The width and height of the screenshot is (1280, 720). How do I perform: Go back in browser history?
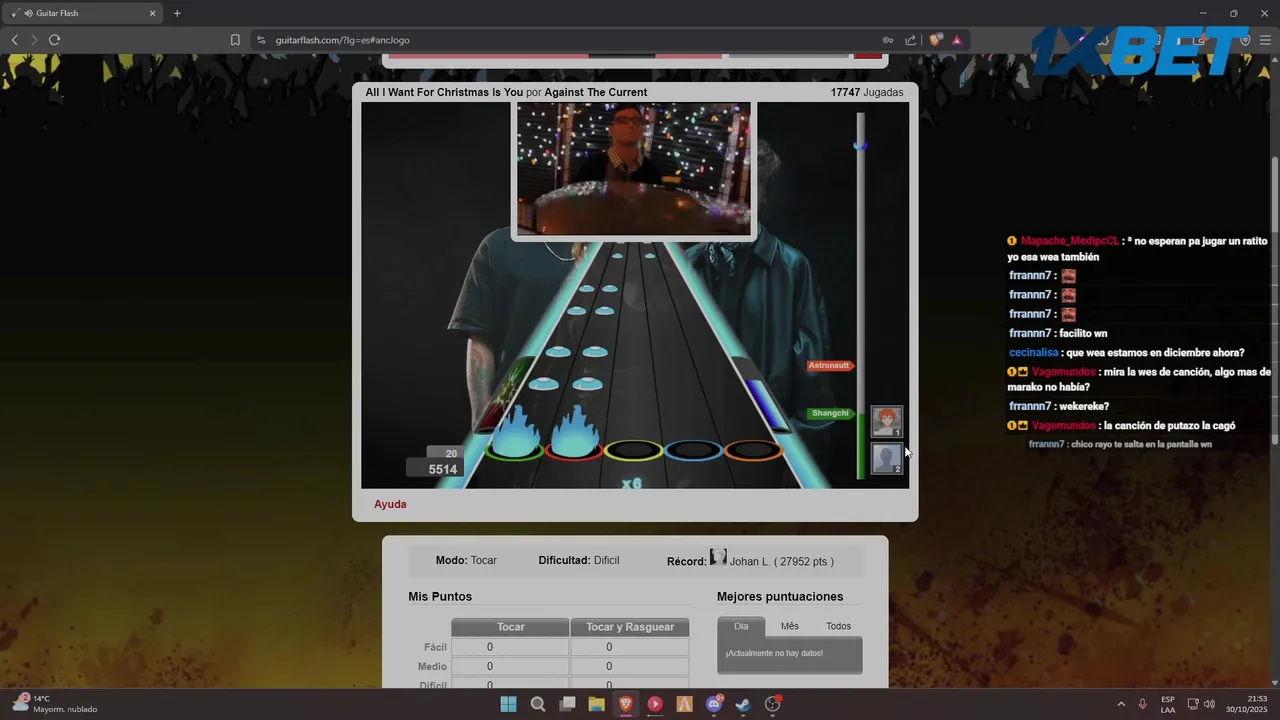[x=15, y=40]
